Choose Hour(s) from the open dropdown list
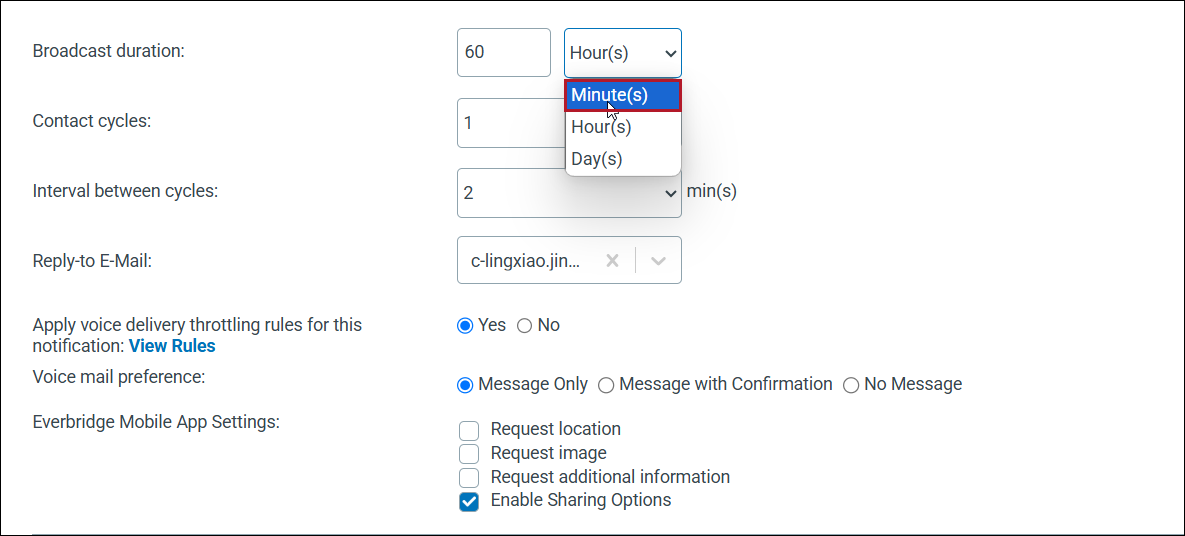 [623, 127]
